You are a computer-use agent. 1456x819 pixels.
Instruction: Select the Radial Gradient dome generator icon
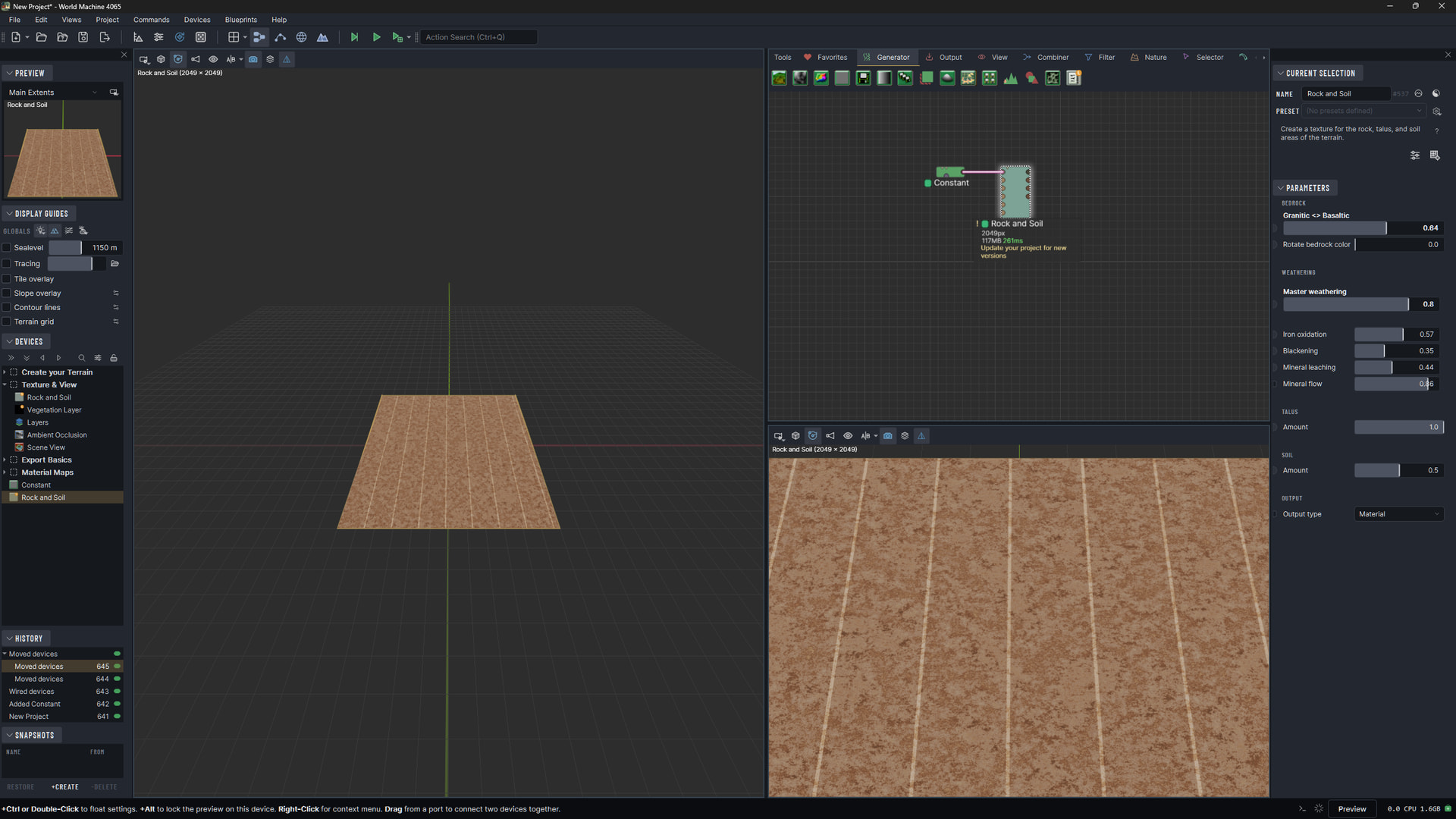tap(947, 78)
